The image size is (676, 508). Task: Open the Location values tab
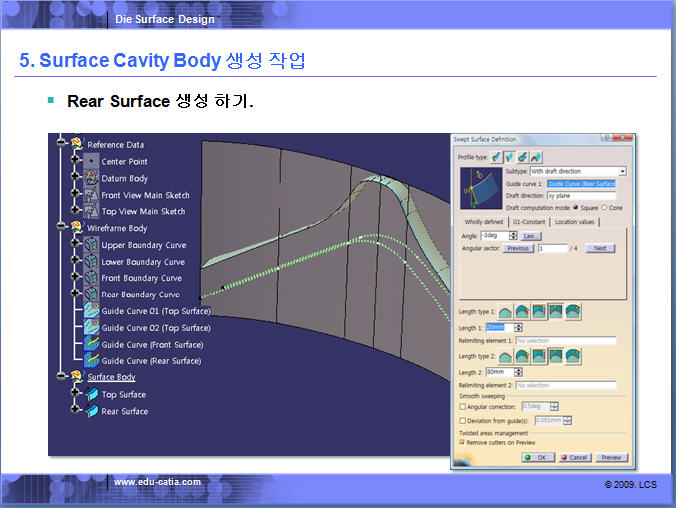575,221
